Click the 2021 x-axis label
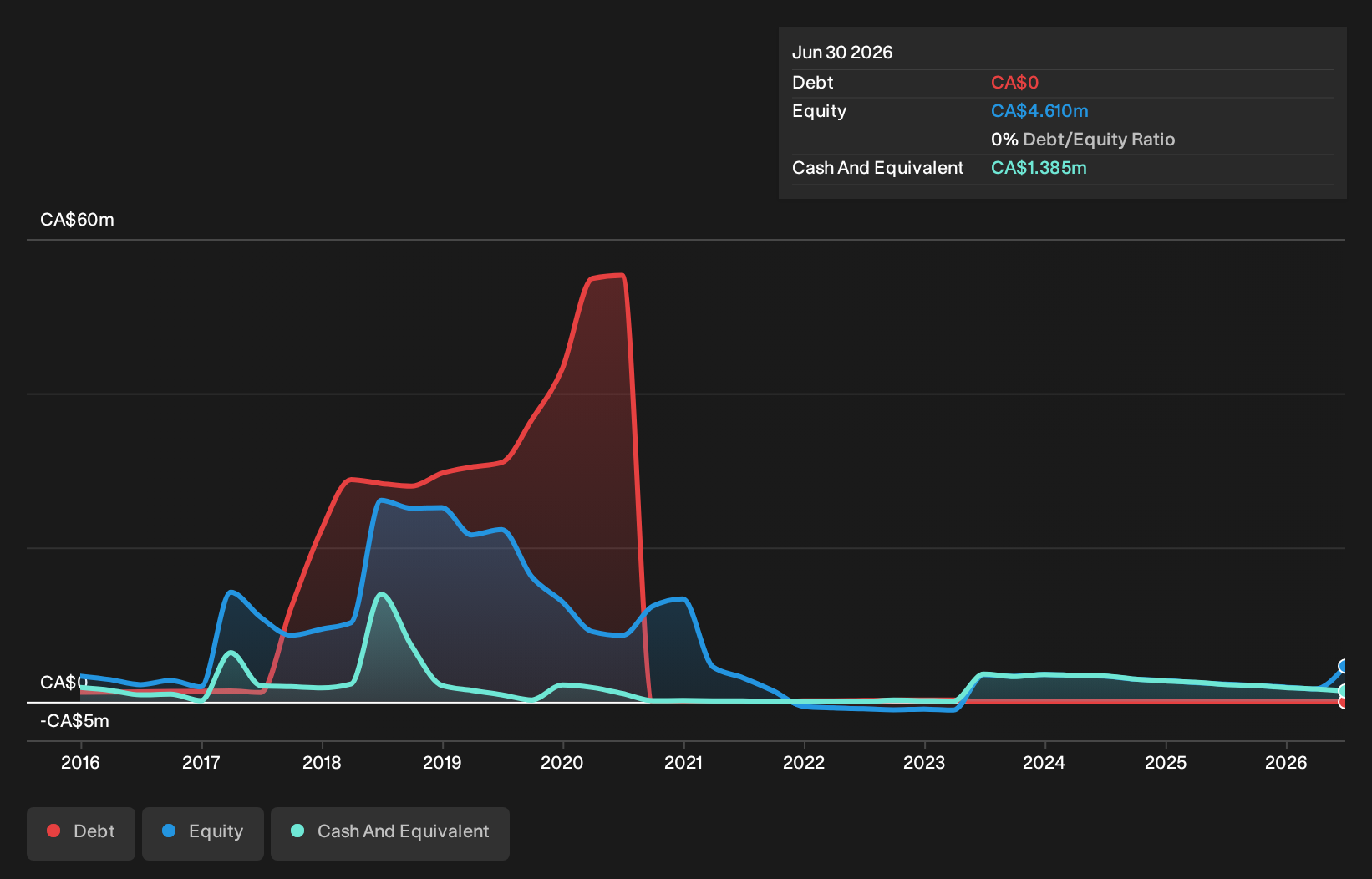This screenshot has width=1372, height=879. 683,762
